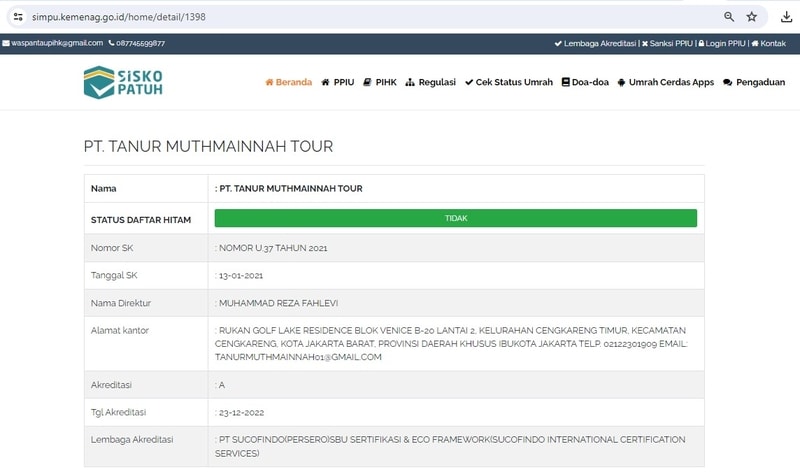800x472 pixels.
Task: Click the PT SUCOFINDO accreditation body text
Action: click(x=450, y=446)
